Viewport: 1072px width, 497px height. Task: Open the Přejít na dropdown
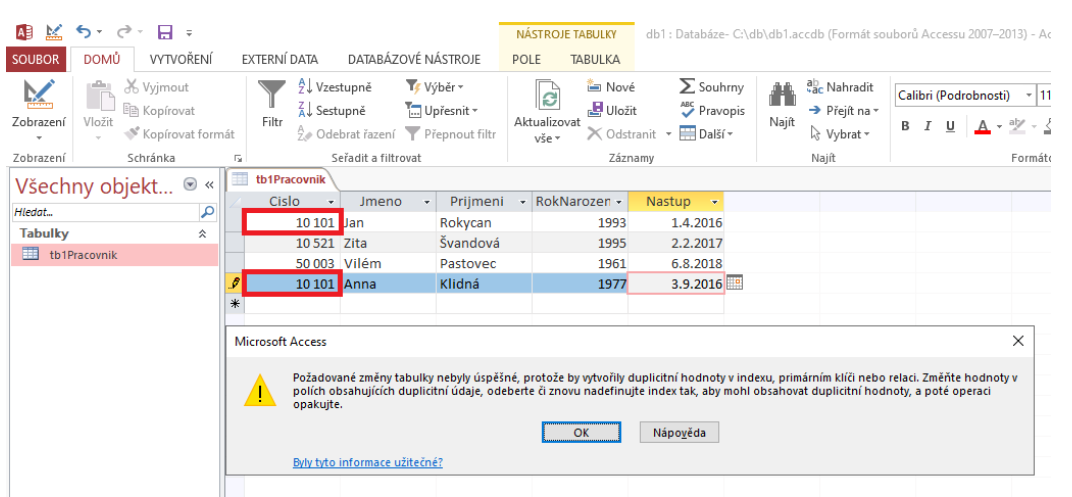843,111
